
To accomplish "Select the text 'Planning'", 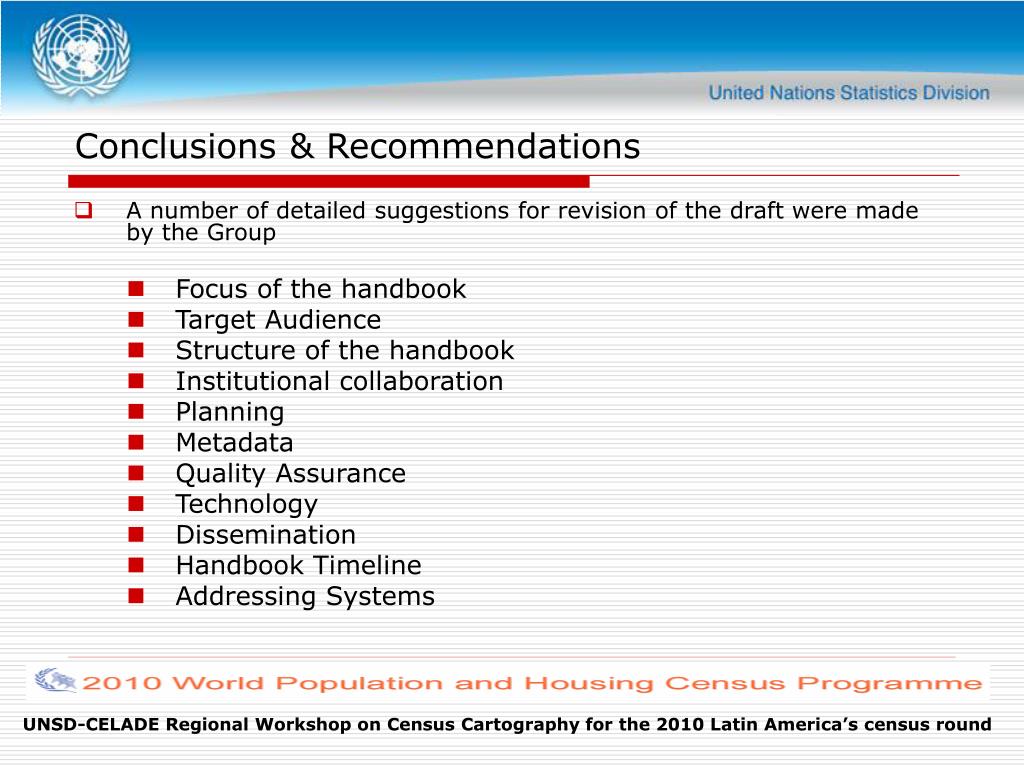I will coord(230,412).
